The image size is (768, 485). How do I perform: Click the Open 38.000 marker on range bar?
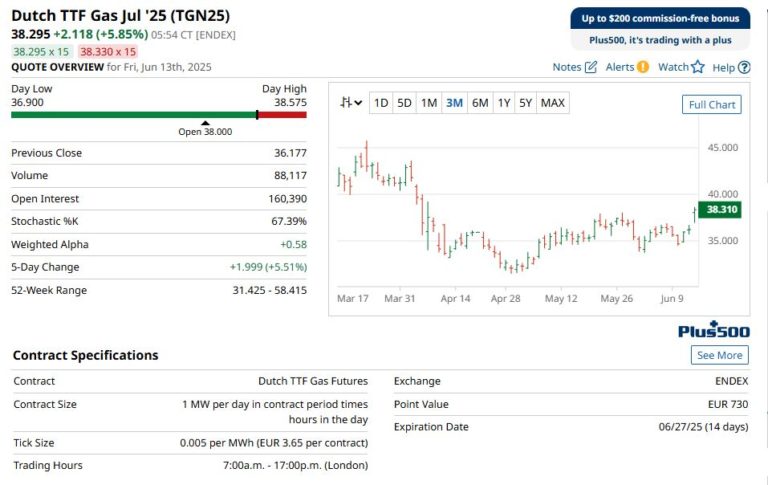[x=205, y=128]
